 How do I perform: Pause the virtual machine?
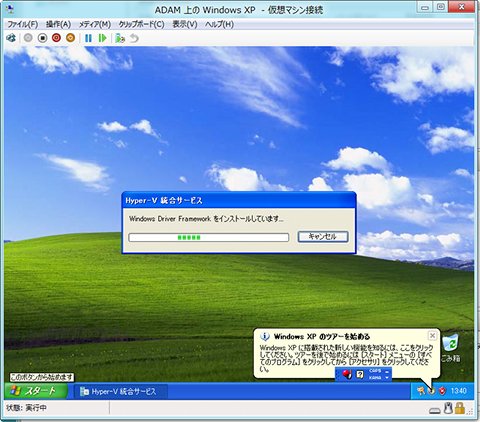pos(88,38)
